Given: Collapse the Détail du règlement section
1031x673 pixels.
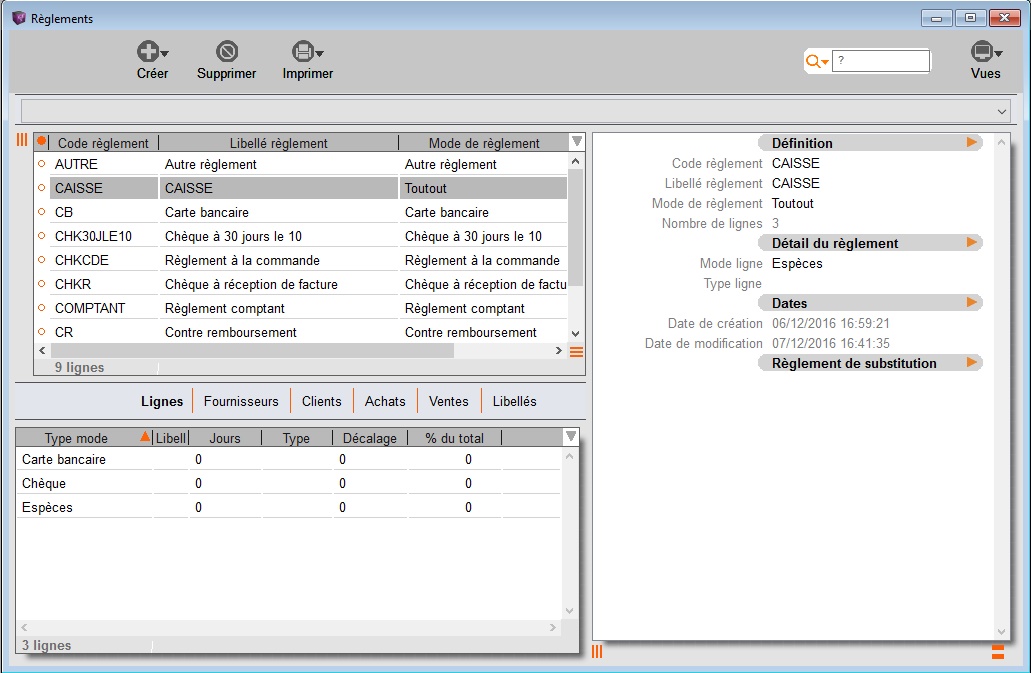Looking at the screenshot, I should pos(971,243).
